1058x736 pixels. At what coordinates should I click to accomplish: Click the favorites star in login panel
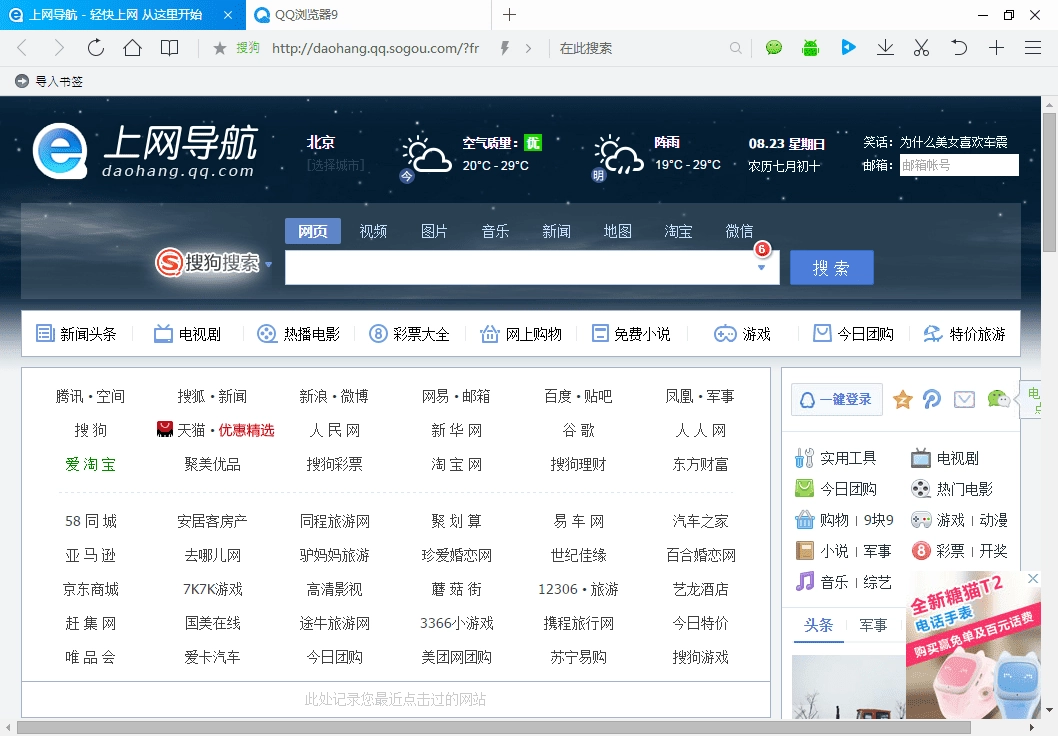pyautogui.click(x=902, y=399)
